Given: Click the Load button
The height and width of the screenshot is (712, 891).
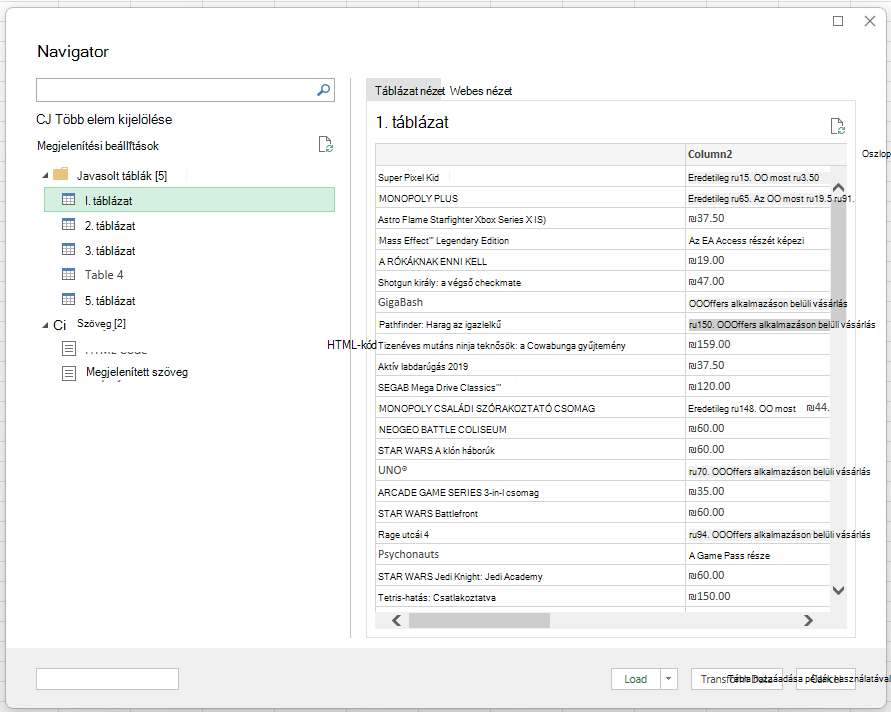Looking at the screenshot, I should (635, 678).
